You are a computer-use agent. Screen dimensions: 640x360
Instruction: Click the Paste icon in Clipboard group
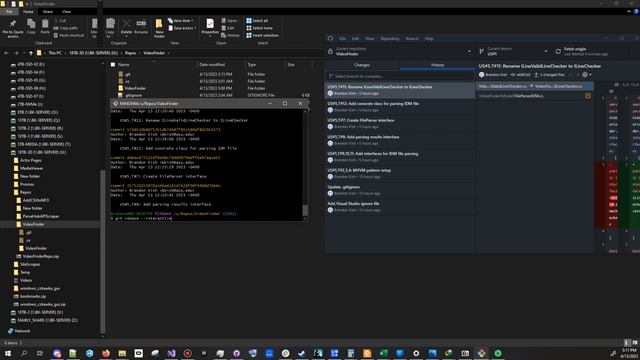pos(45,27)
